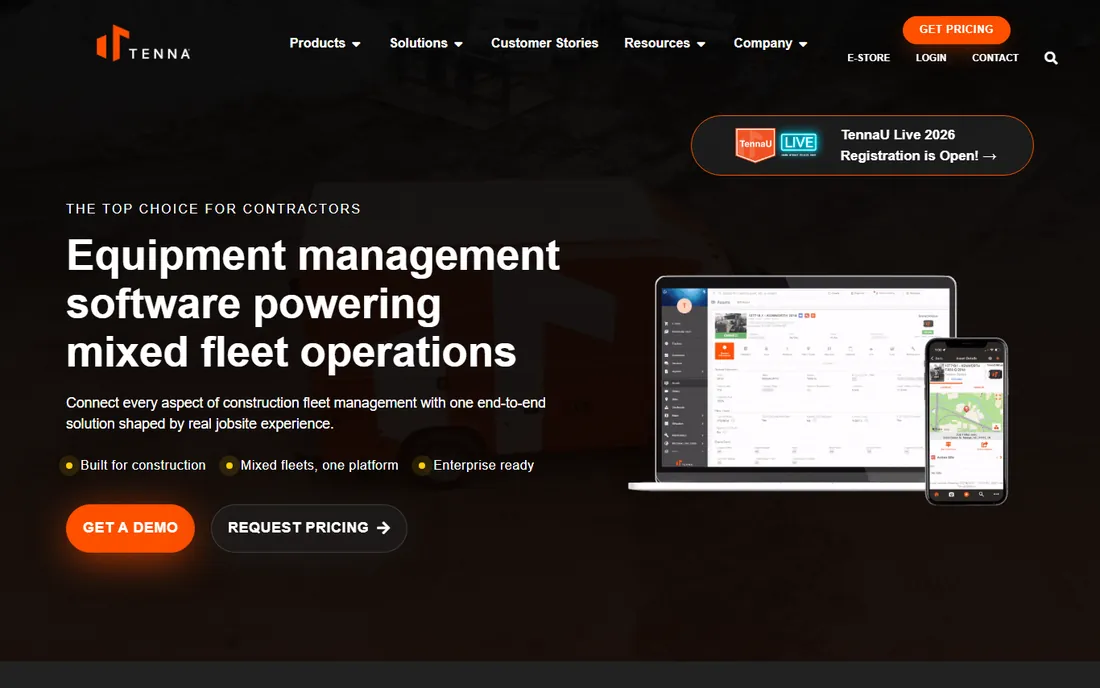Open the Products menu

point(317,43)
